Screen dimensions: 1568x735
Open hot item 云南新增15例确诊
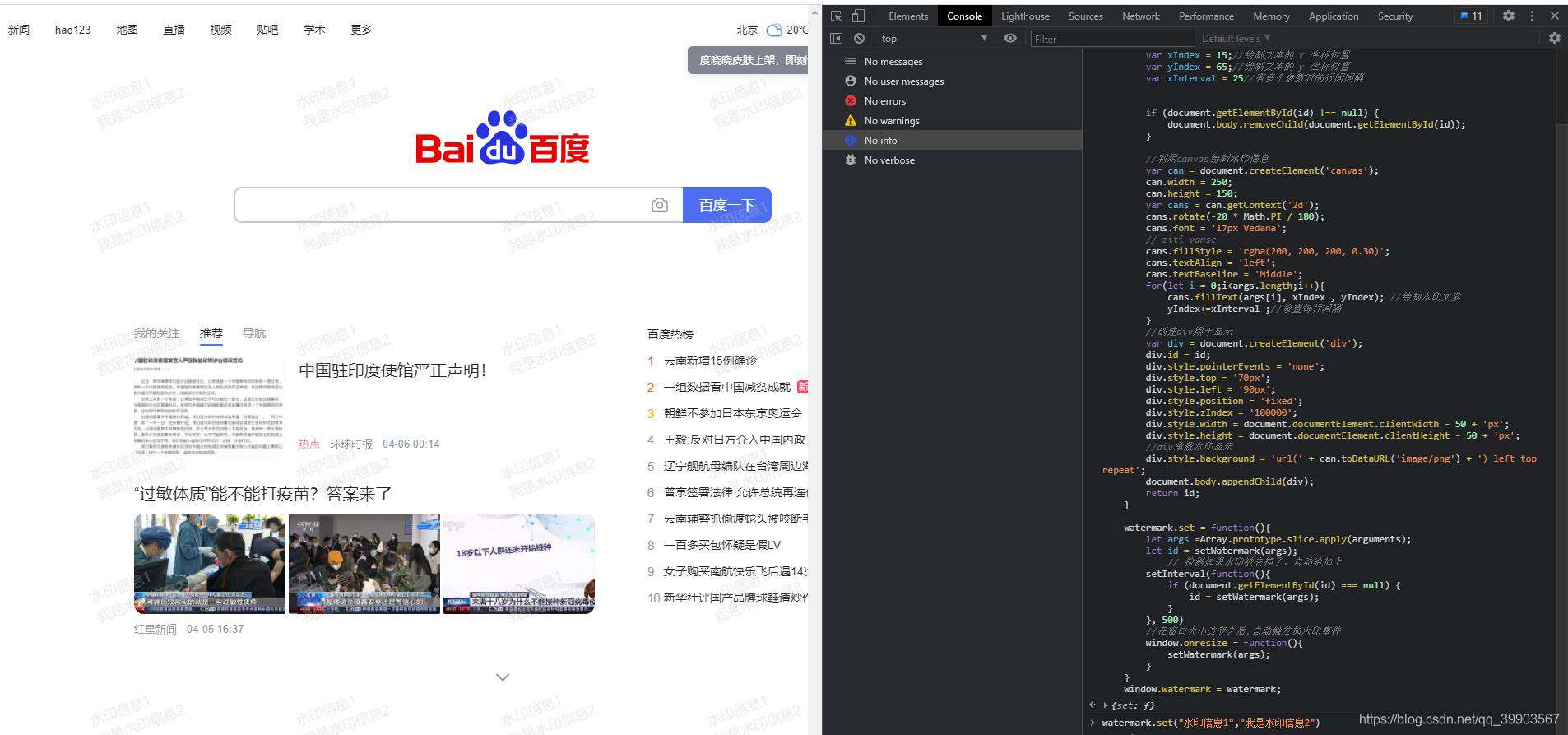tap(710, 361)
